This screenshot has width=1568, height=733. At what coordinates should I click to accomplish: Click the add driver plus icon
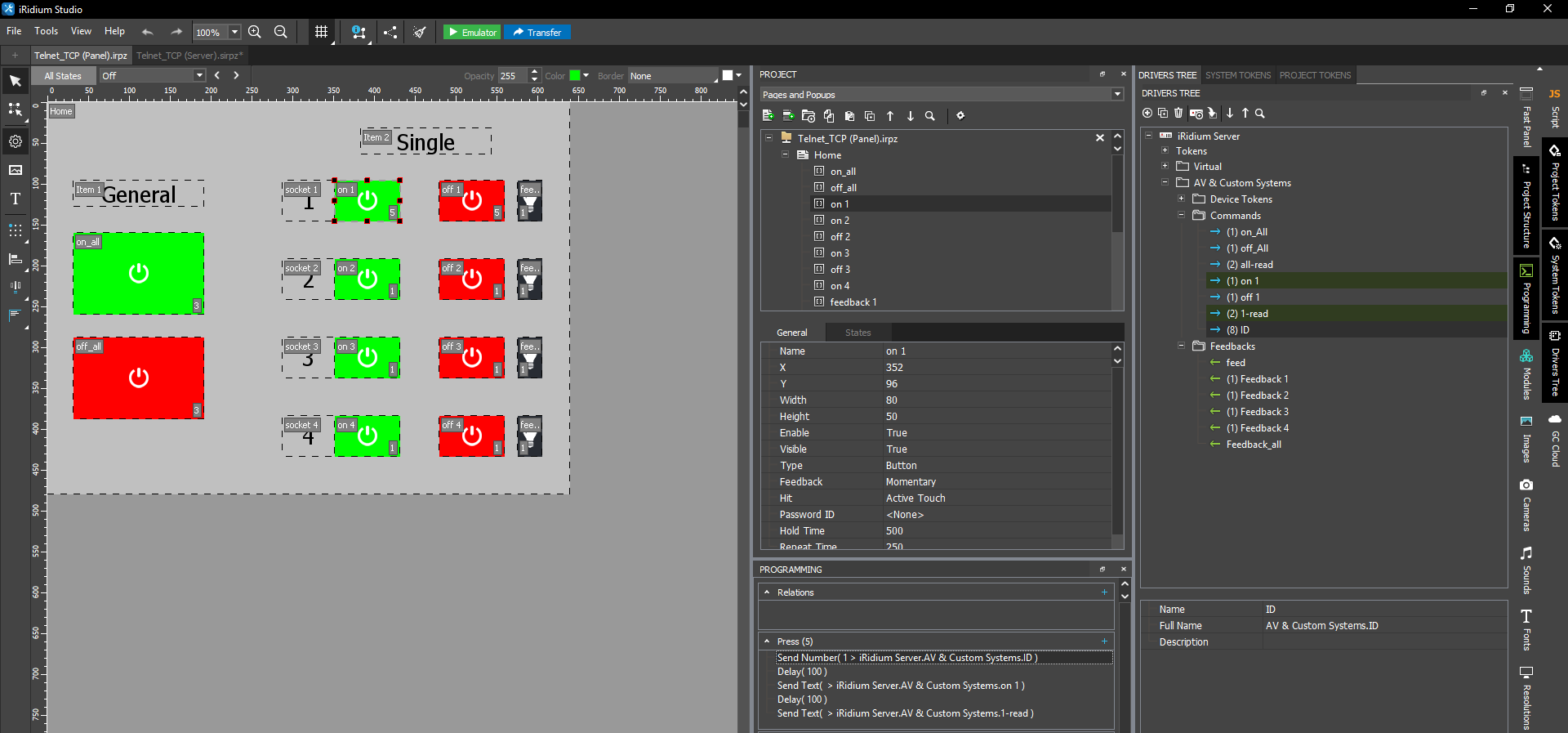click(x=1147, y=114)
